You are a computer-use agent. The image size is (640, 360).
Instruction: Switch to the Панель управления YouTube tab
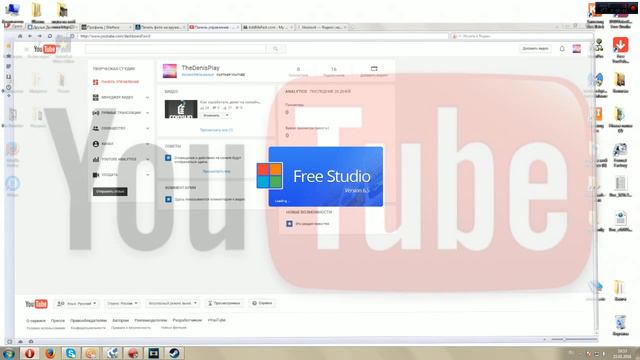pos(214,27)
